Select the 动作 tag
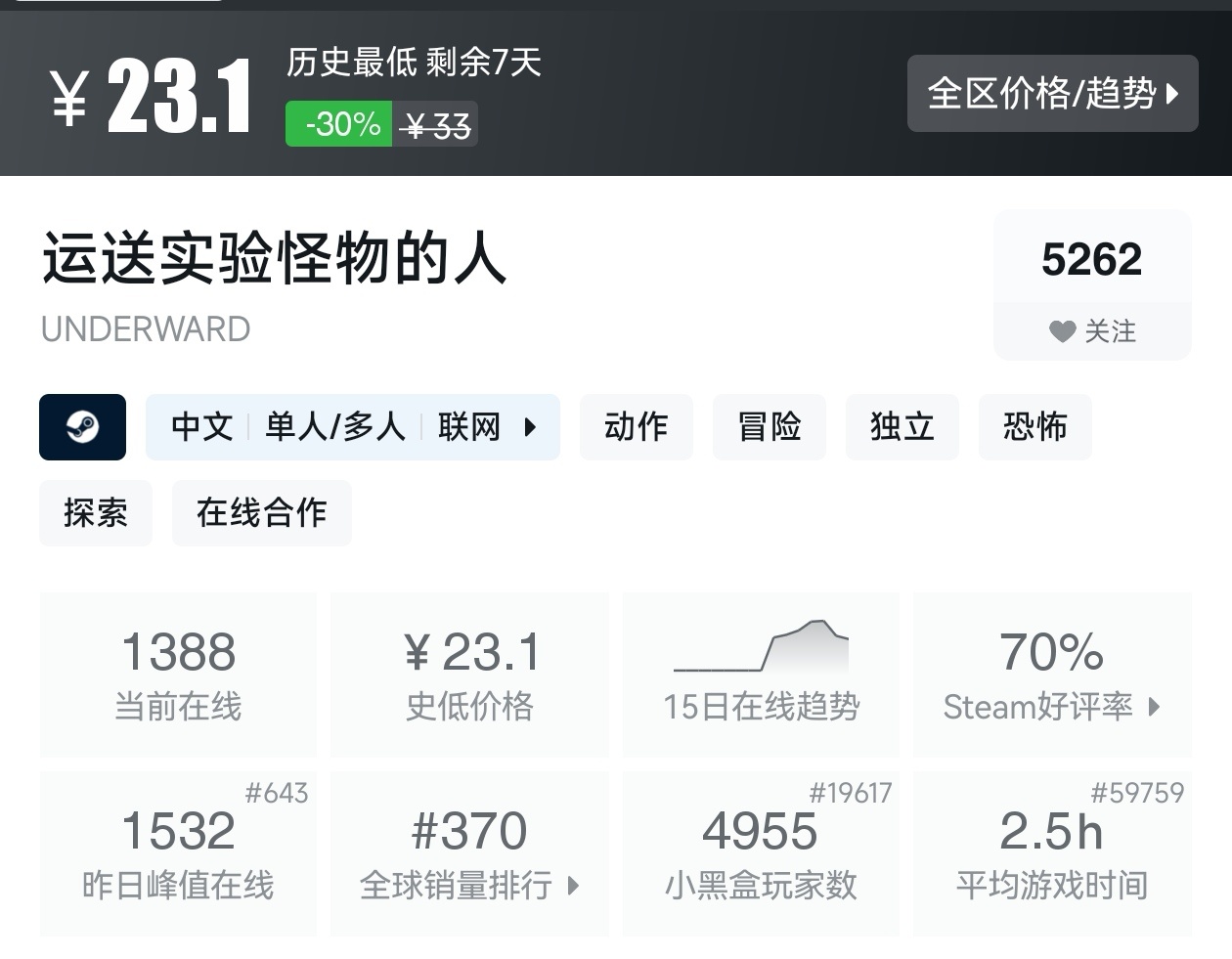Viewport: 1232px width, 959px height. 637,427
